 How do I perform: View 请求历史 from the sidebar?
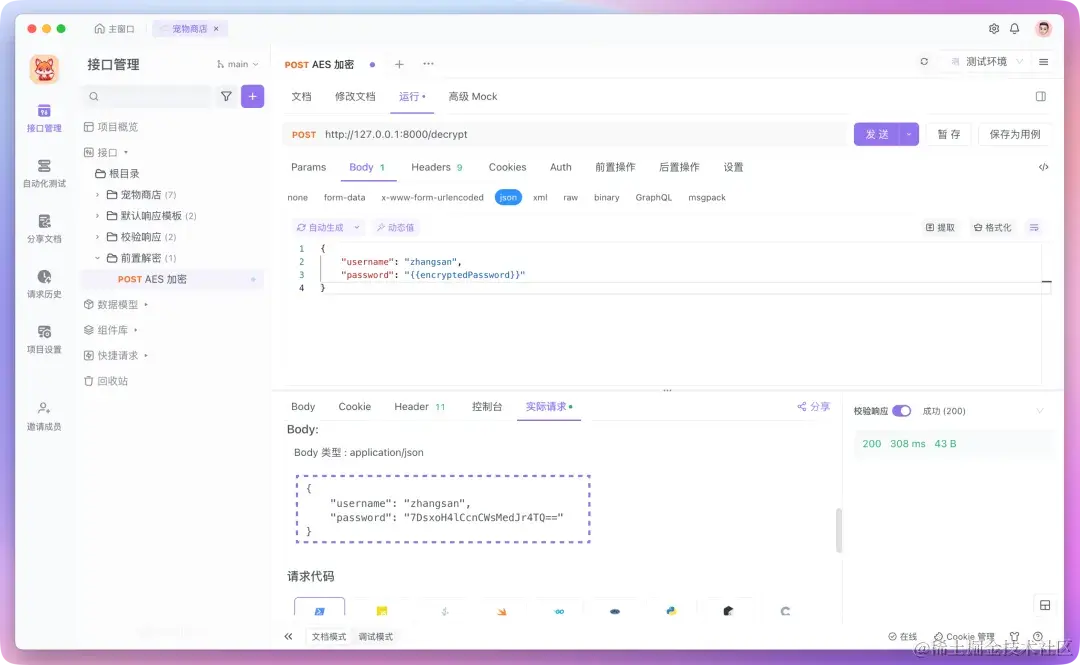[x=44, y=285]
